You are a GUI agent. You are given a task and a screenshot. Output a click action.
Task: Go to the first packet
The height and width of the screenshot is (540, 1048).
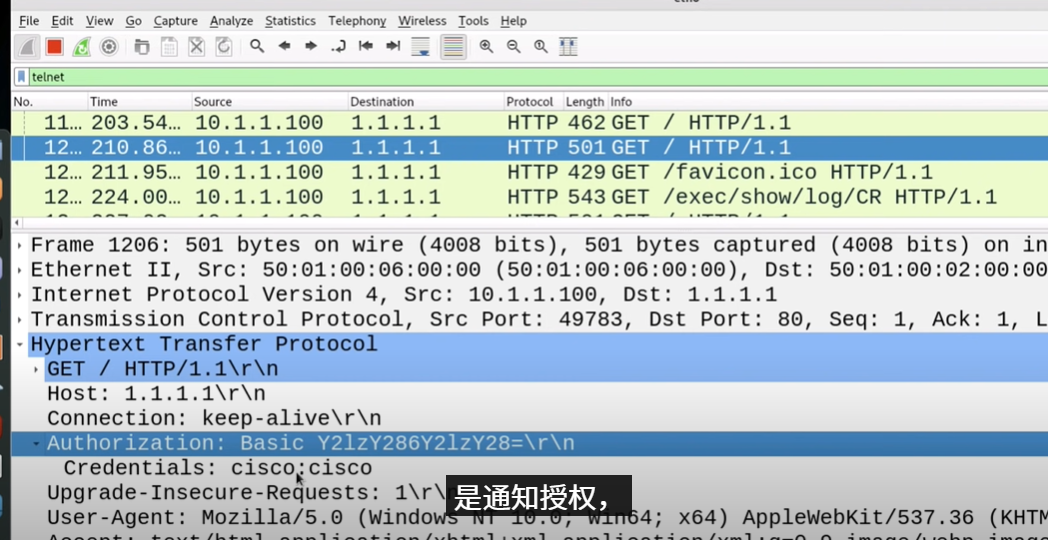coord(366,47)
